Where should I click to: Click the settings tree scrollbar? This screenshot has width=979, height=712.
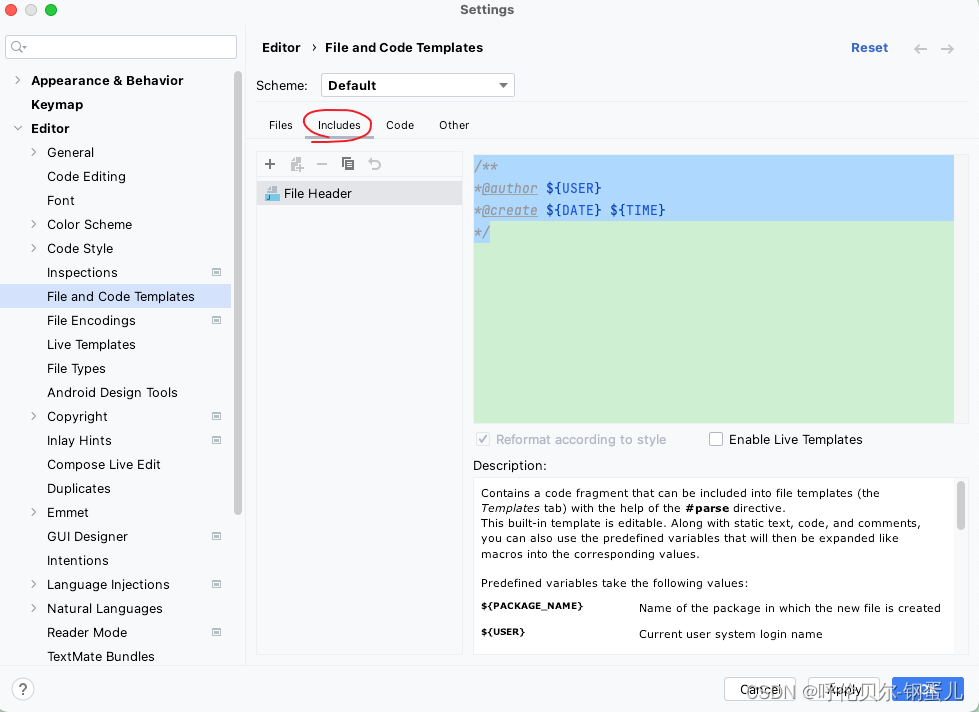[x=237, y=294]
